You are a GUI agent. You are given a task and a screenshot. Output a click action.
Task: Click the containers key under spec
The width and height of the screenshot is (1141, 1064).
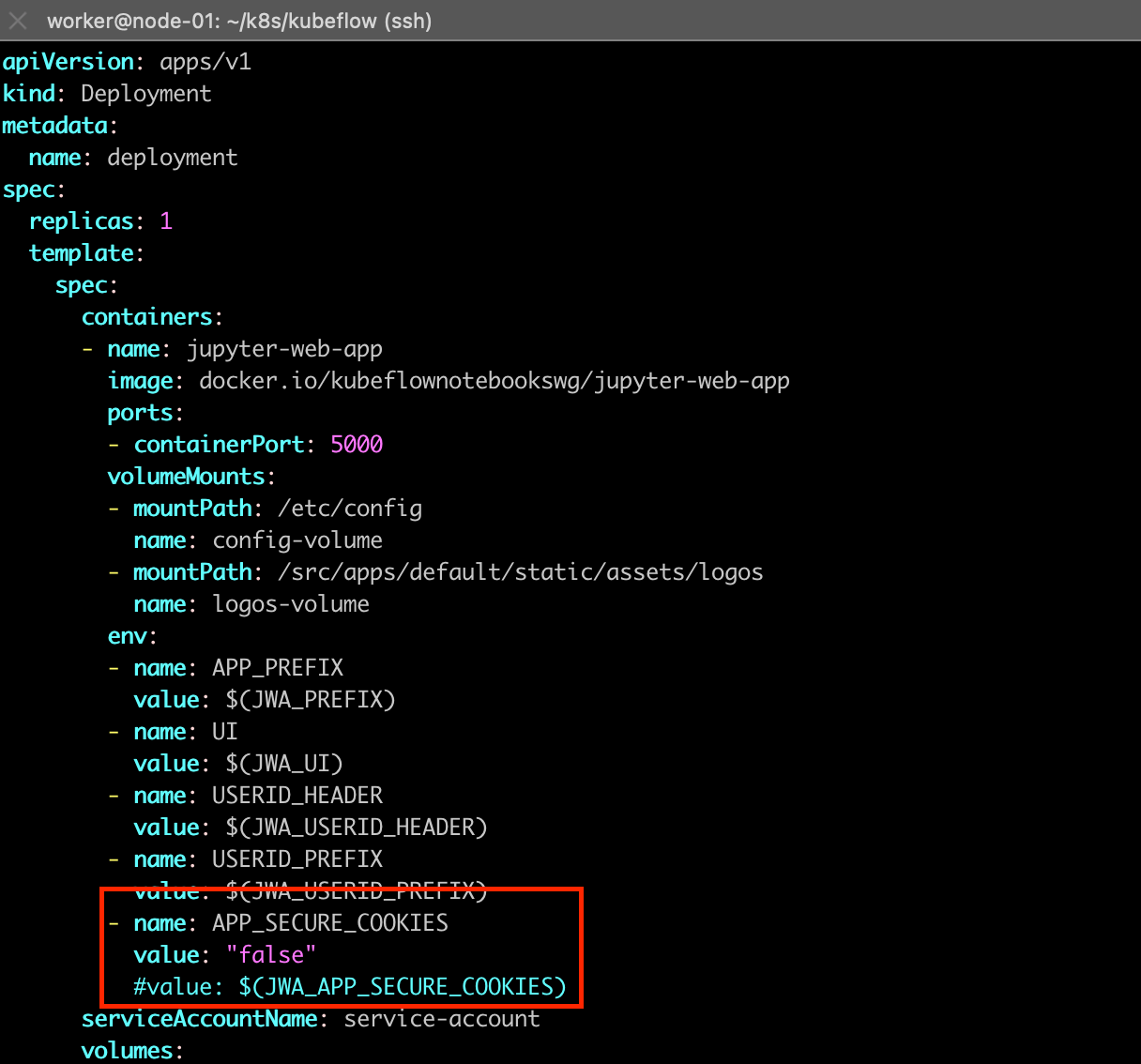coord(147,316)
